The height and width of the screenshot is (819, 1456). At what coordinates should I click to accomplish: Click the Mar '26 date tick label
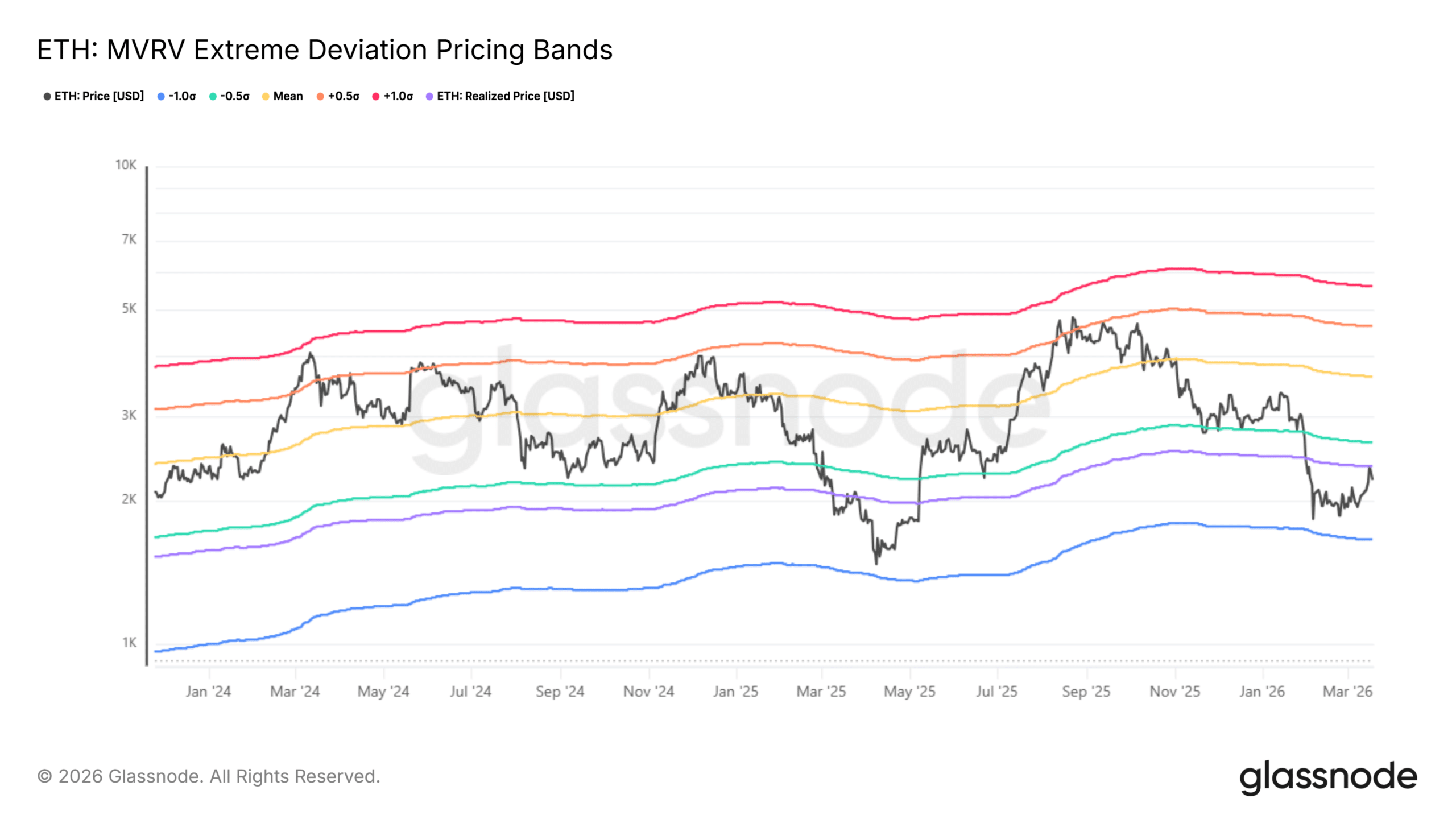pos(1347,692)
